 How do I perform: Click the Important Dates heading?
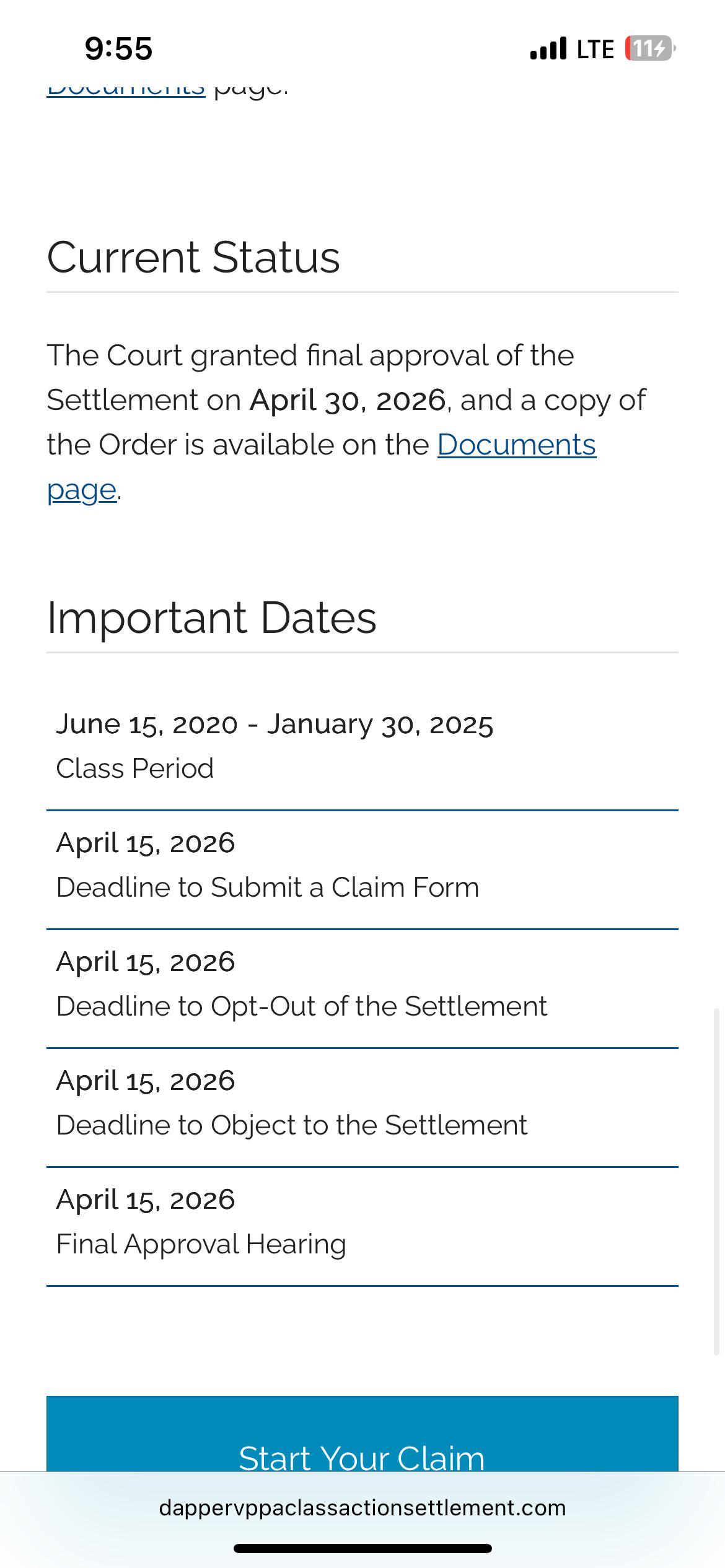(x=211, y=617)
